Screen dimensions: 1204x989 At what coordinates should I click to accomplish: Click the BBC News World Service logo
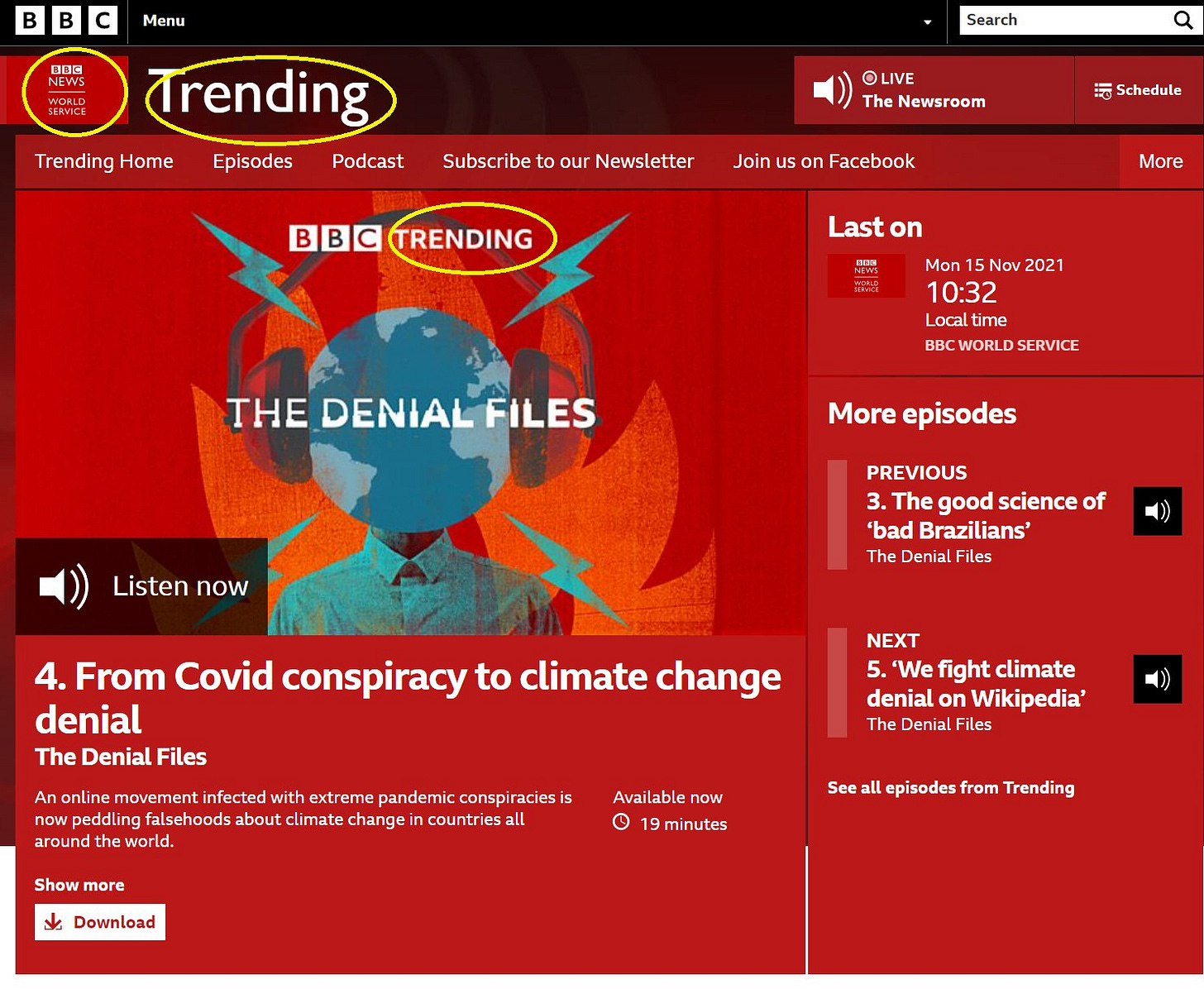coord(67,90)
